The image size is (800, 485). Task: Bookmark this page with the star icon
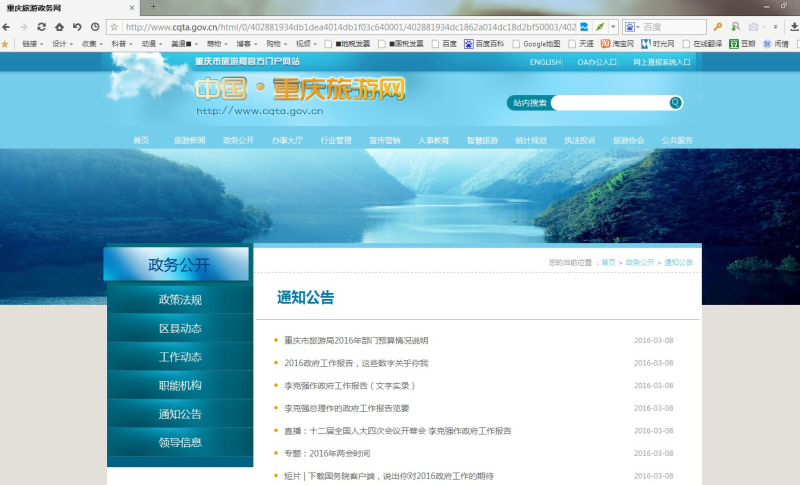point(114,26)
